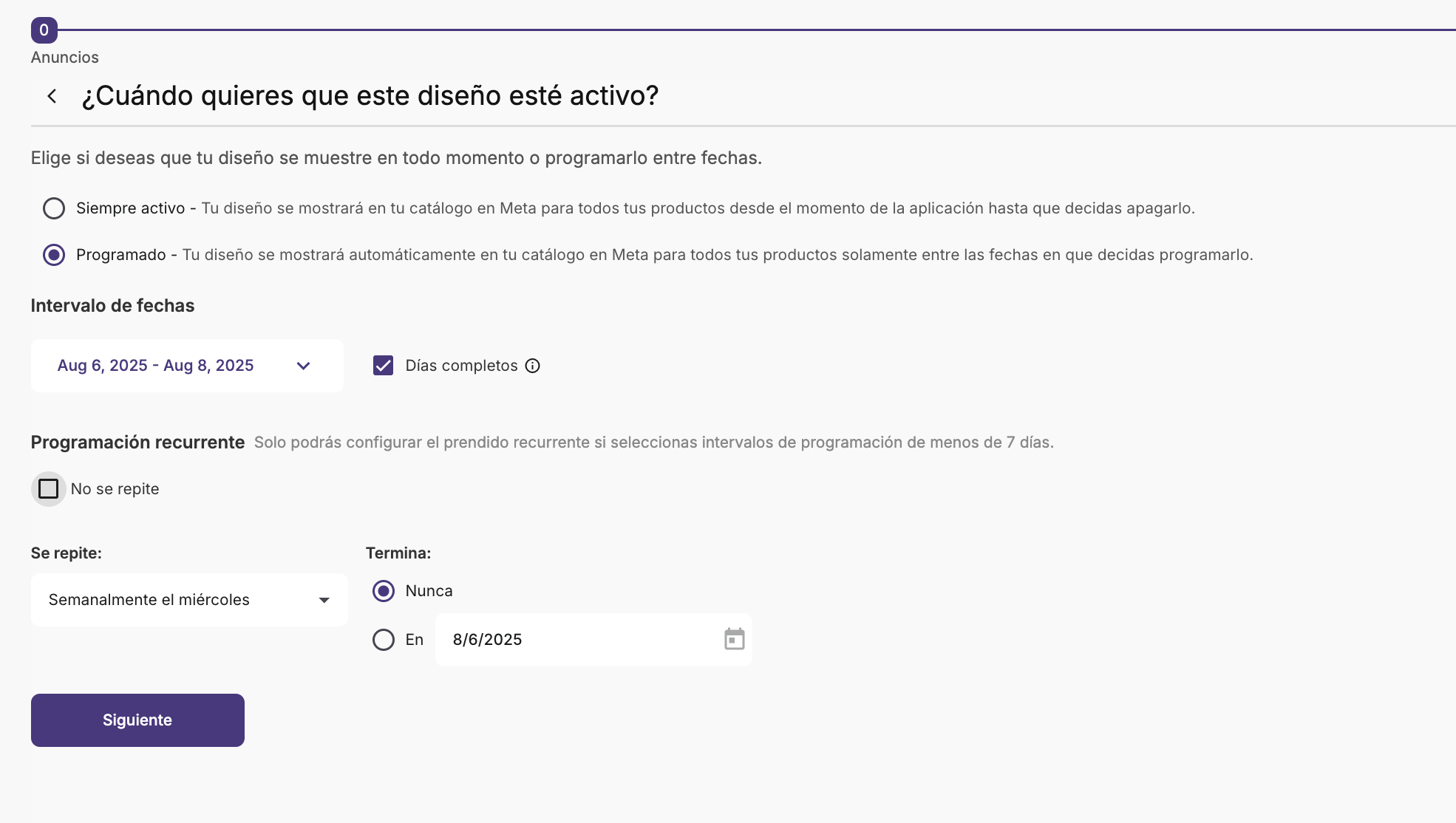This screenshot has width=1456, height=823.
Task: Click the Programación recurrente heading
Action: point(137,443)
